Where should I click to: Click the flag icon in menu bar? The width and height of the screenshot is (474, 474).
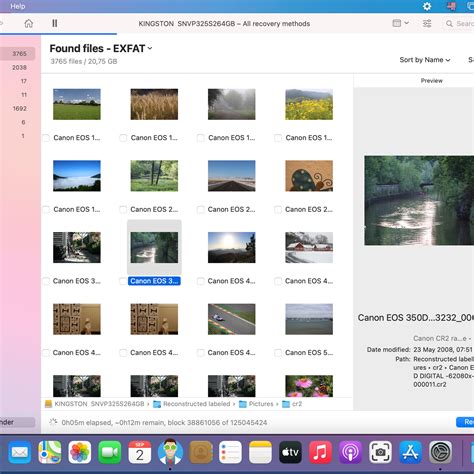coord(451,6)
